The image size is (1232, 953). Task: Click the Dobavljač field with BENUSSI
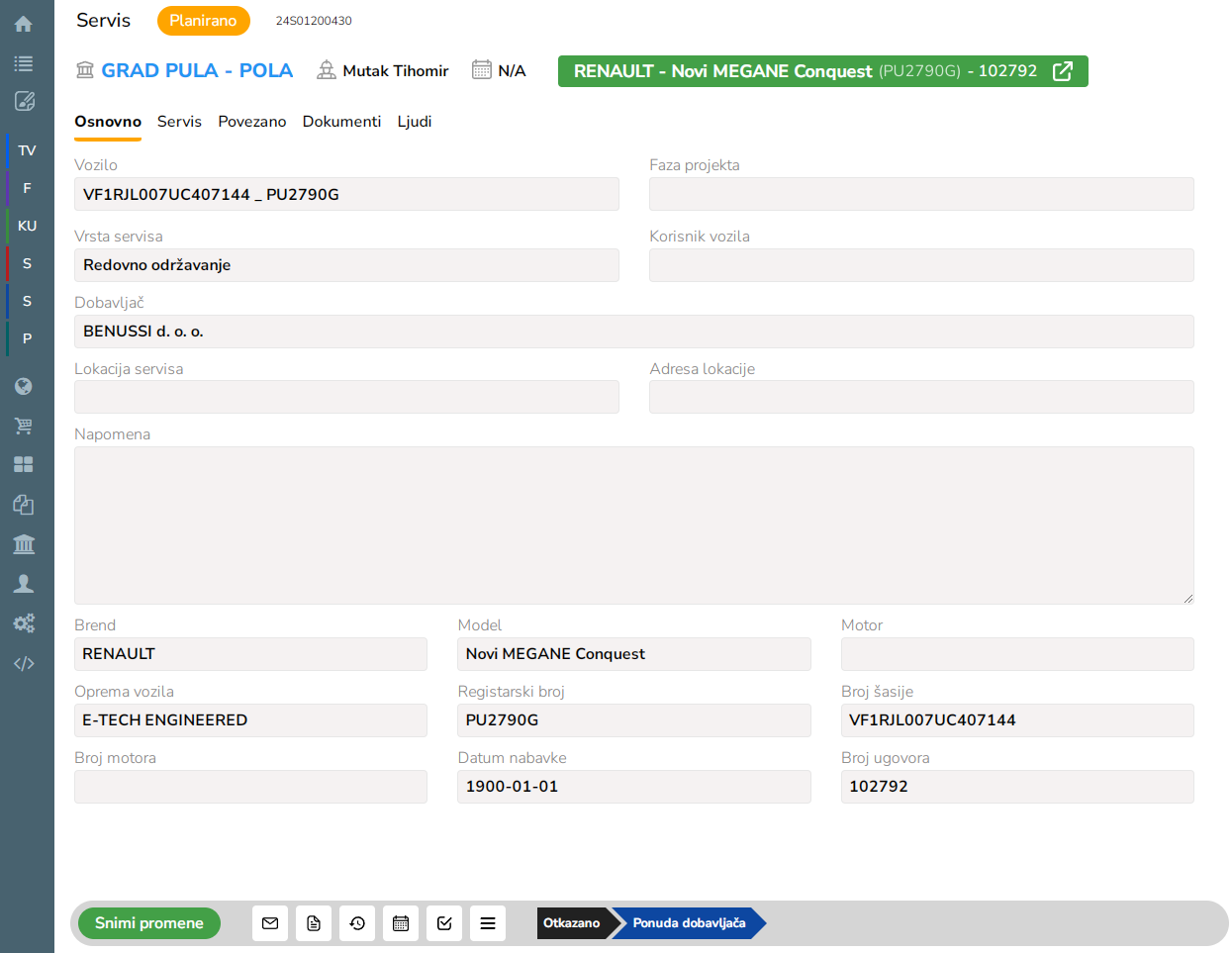coord(634,332)
